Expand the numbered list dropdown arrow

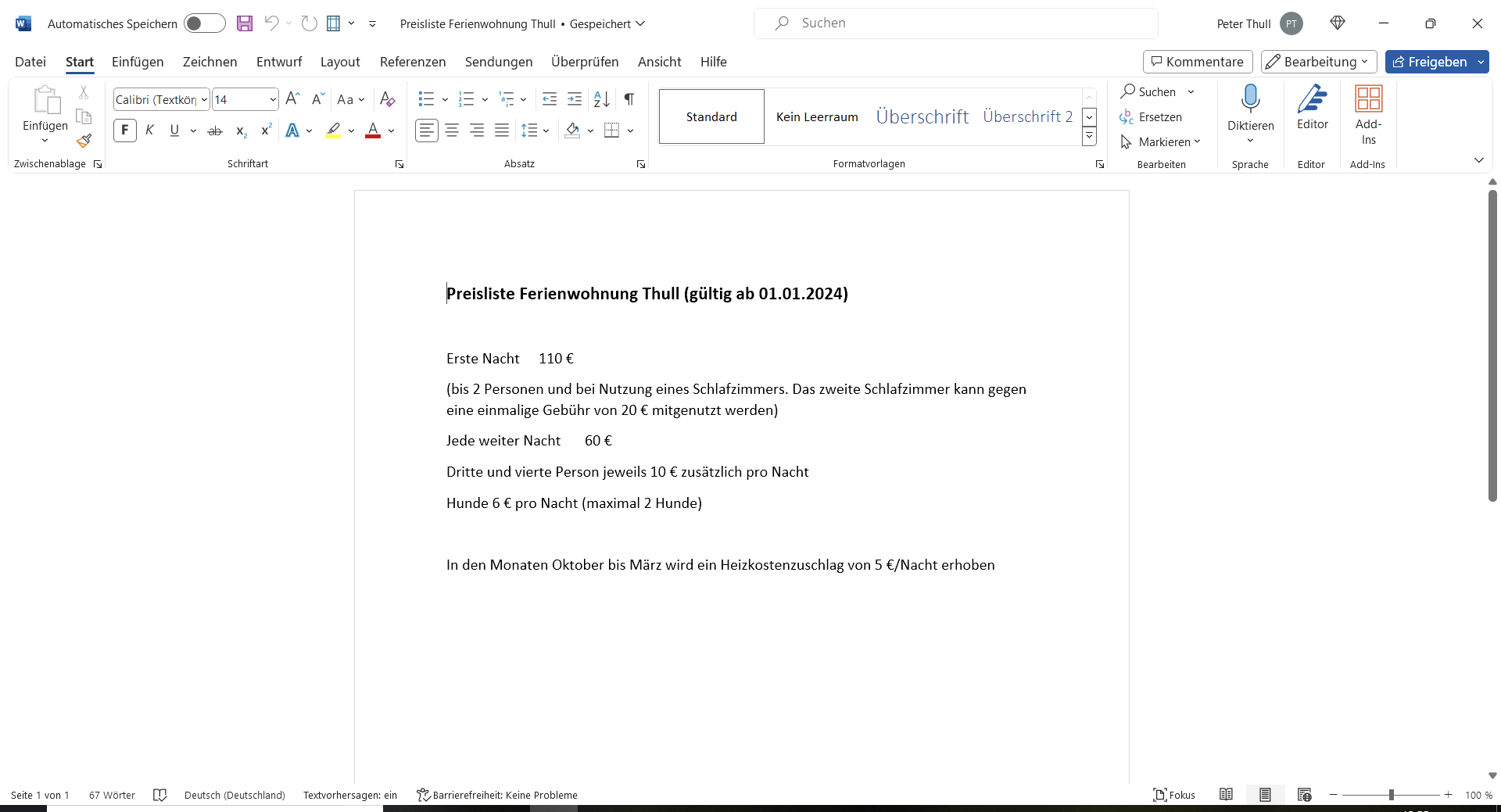485,99
